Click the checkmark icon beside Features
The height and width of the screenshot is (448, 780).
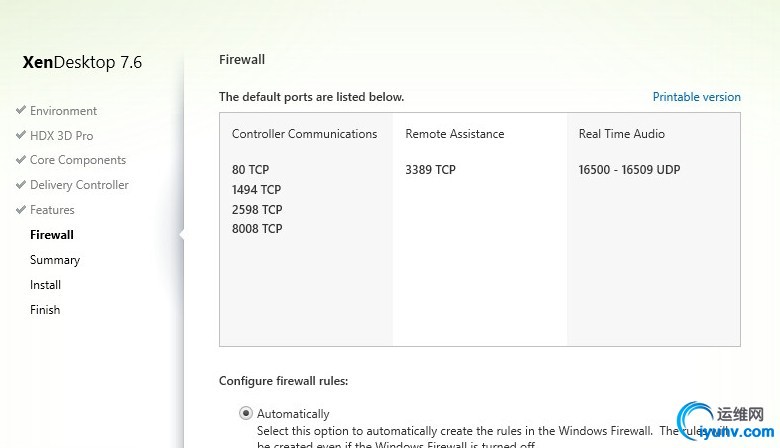tap(20, 209)
